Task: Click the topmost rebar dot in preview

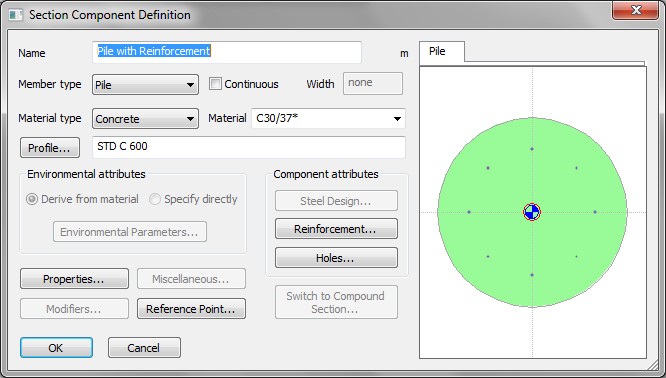Action: [x=532, y=149]
